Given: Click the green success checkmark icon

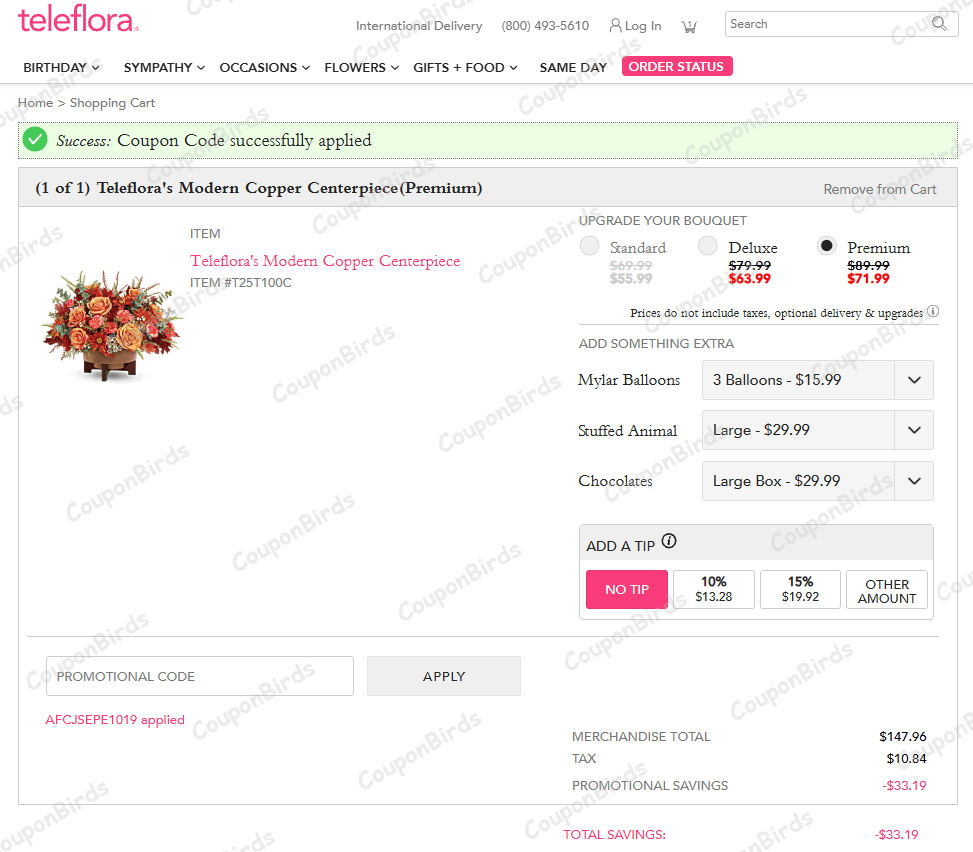Looking at the screenshot, I should click(x=35, y=140).
